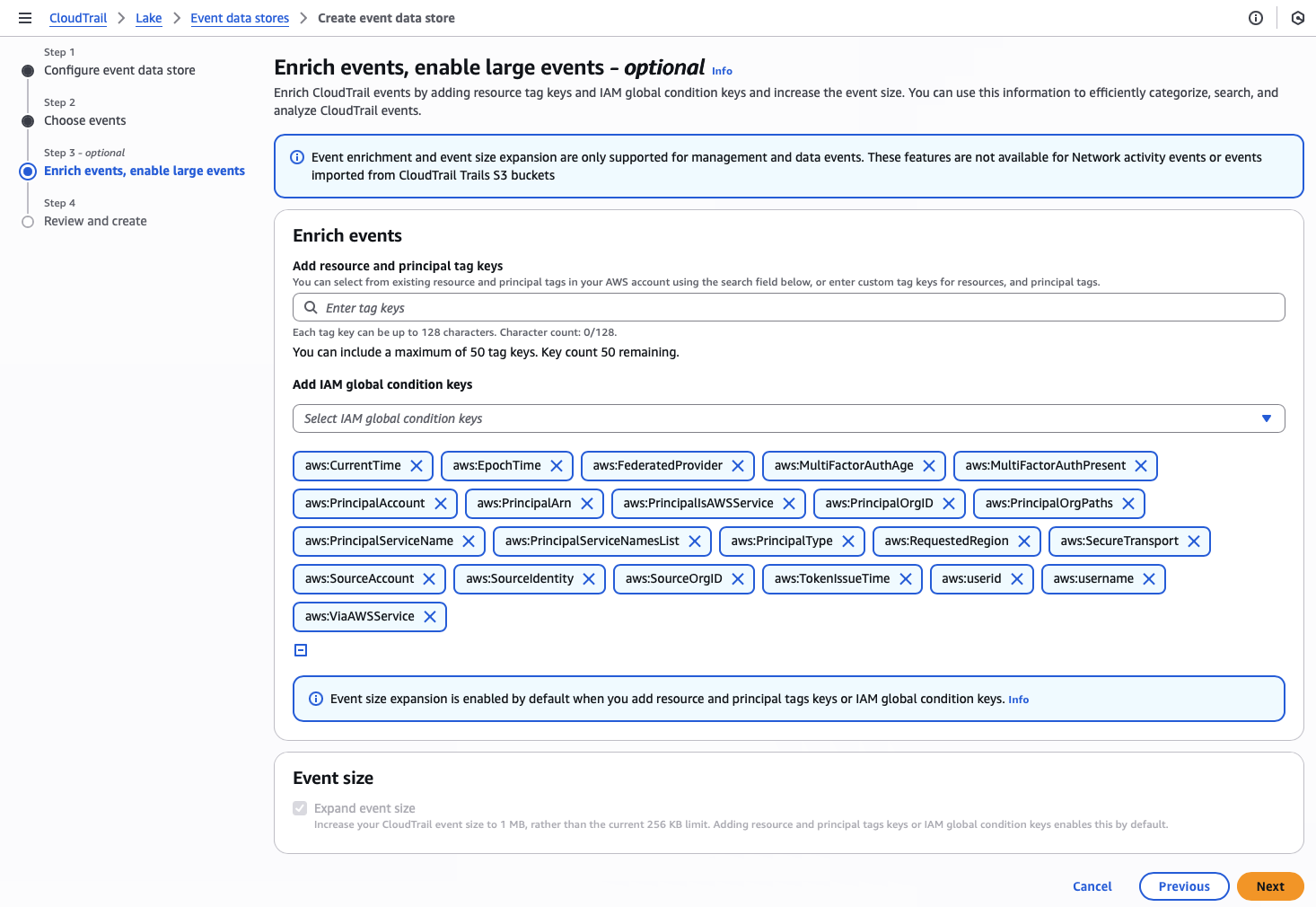Remove the aws:PrincipalArn tag chip

[587, 504]
